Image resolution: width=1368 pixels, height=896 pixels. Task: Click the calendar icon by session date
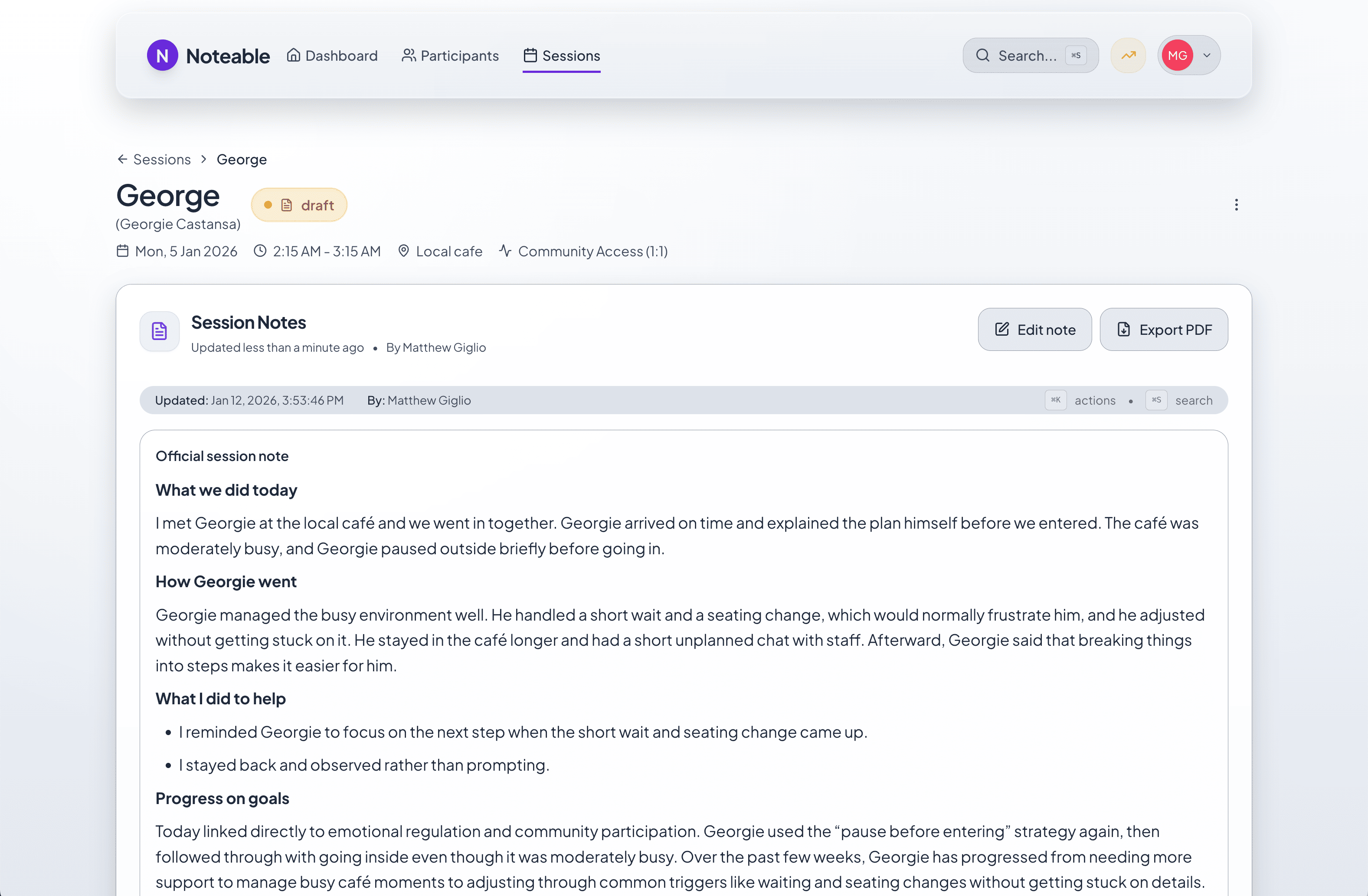coord(122,251)
